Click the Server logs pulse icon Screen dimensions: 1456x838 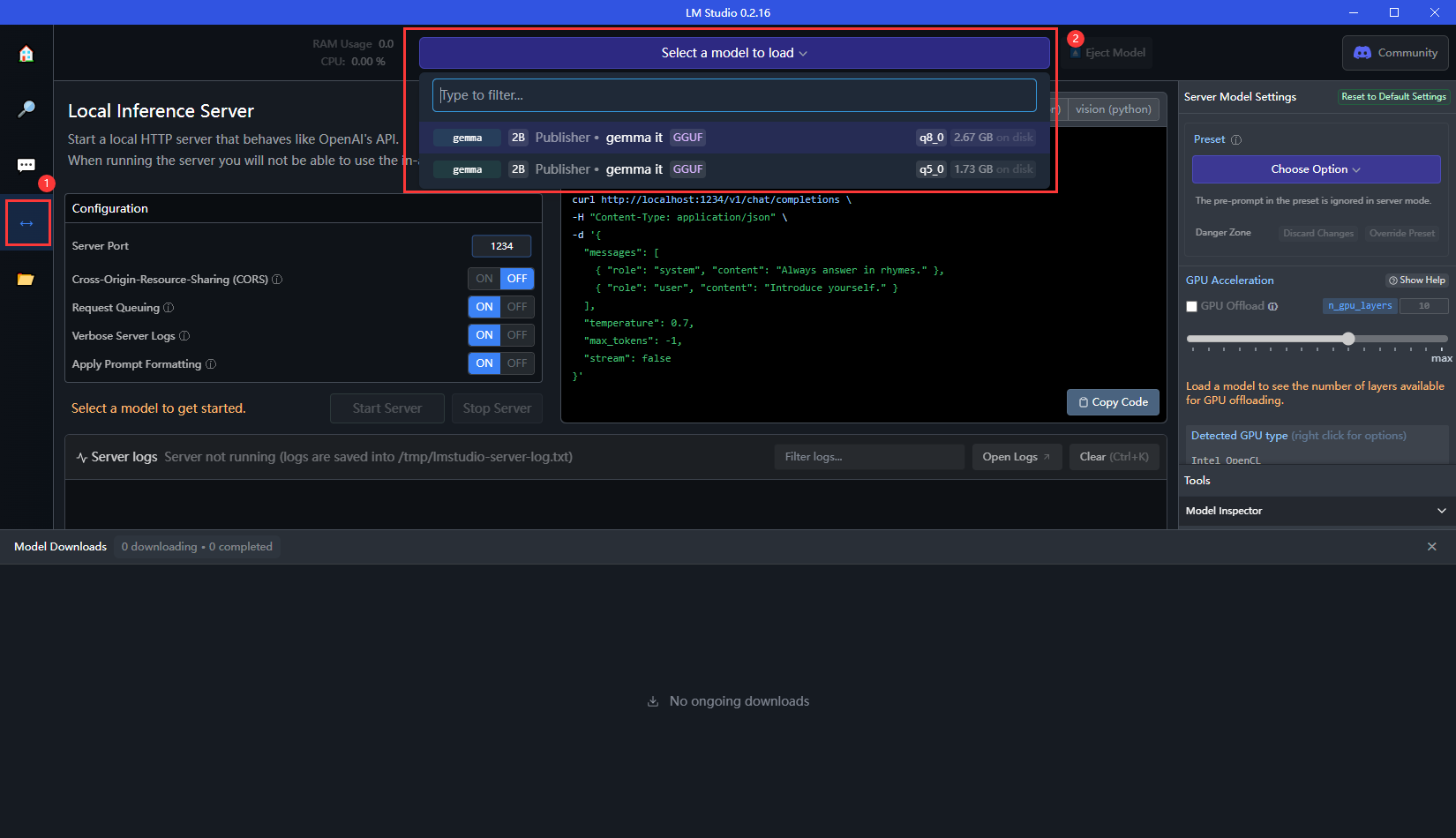point(81,457)
